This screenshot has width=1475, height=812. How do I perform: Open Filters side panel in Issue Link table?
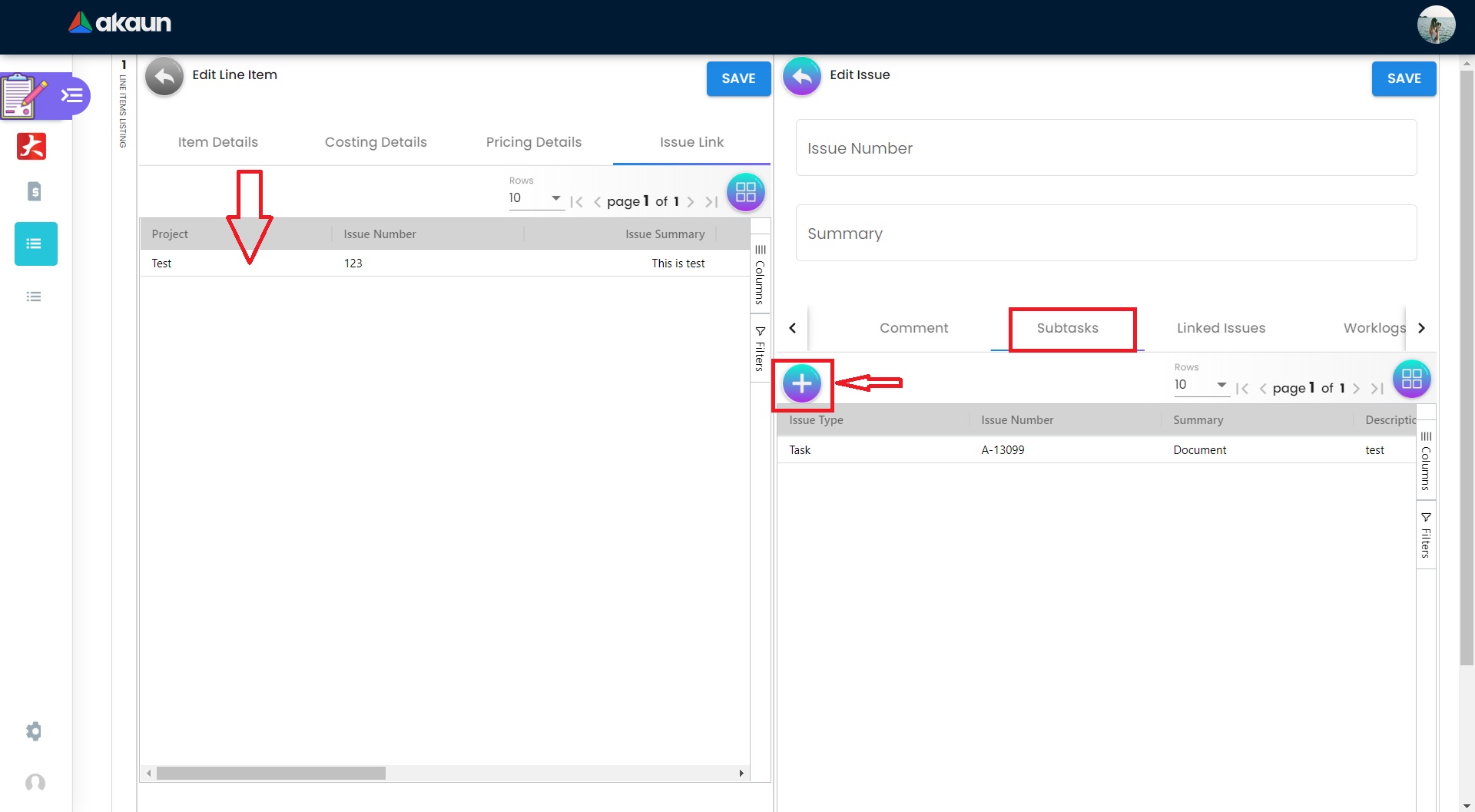(x=760, y=349)
